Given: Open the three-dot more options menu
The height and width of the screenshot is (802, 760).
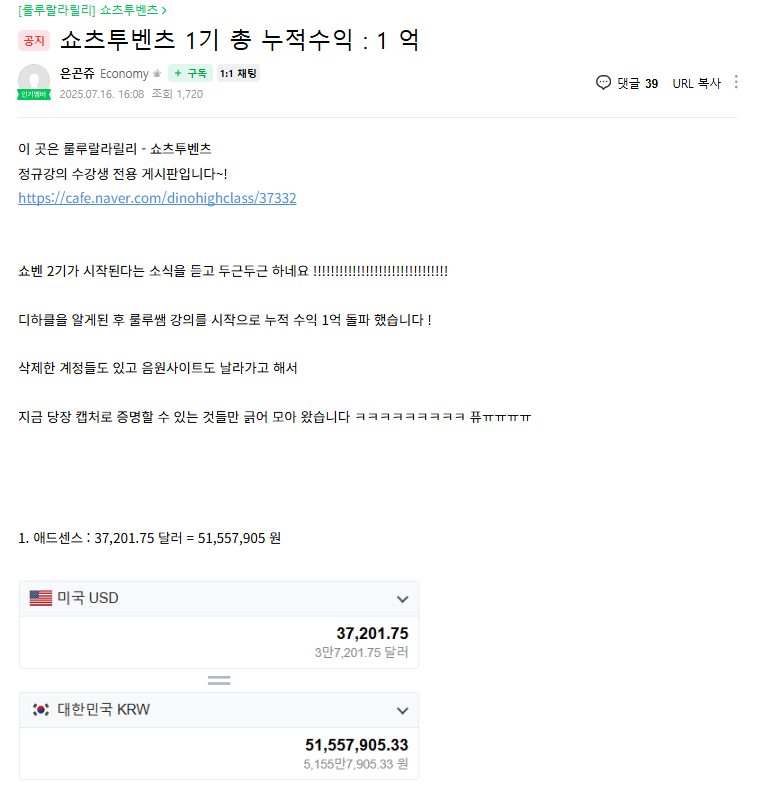Looking at the screenshot, I should tap(735, 82).
